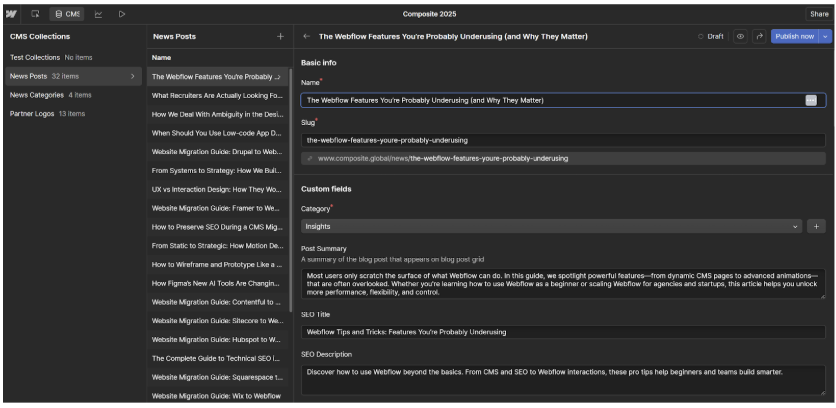Open 'The Webflow Features You're Probably' post
Viewport: 836px width, 408px height.
tap(218, 77)
